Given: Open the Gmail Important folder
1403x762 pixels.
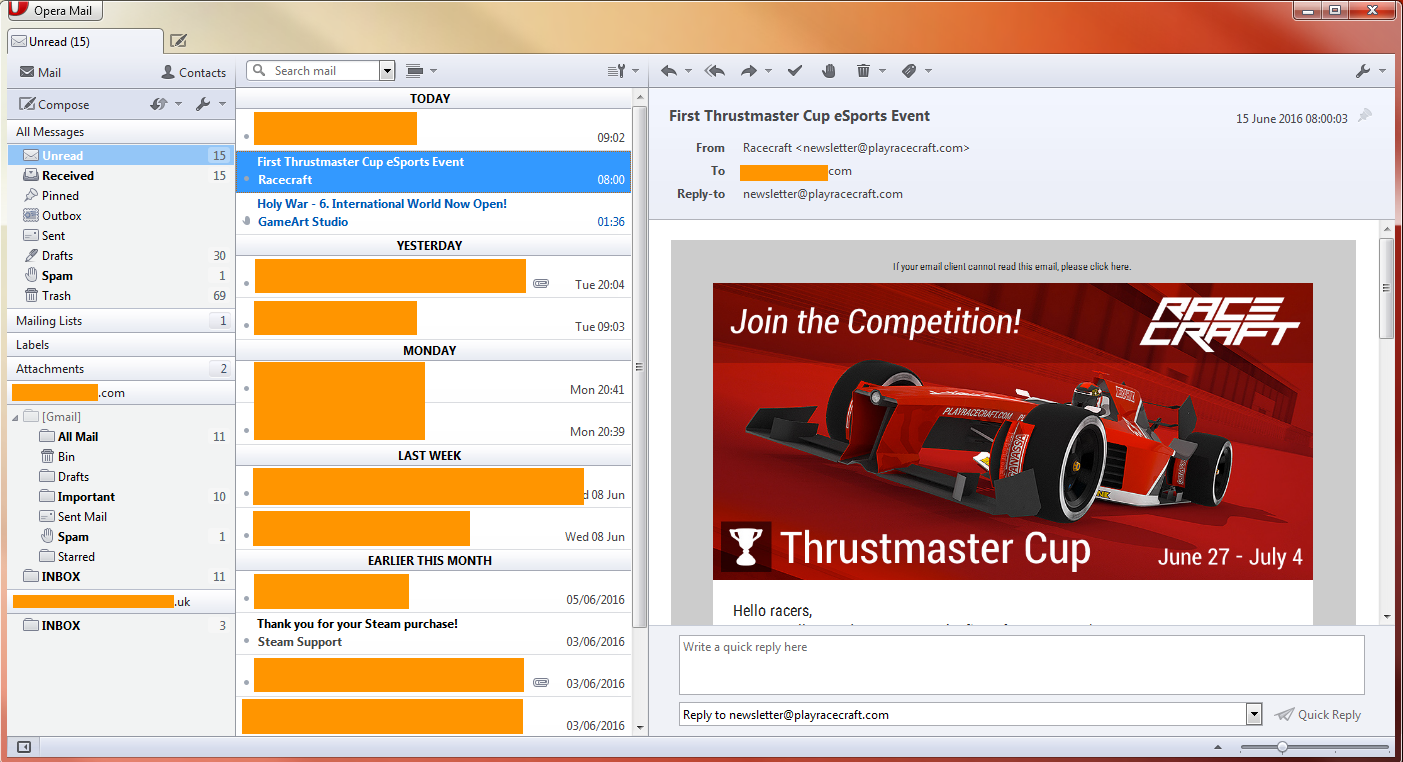Looking at the screenshot, I should (x=120, y=497).
